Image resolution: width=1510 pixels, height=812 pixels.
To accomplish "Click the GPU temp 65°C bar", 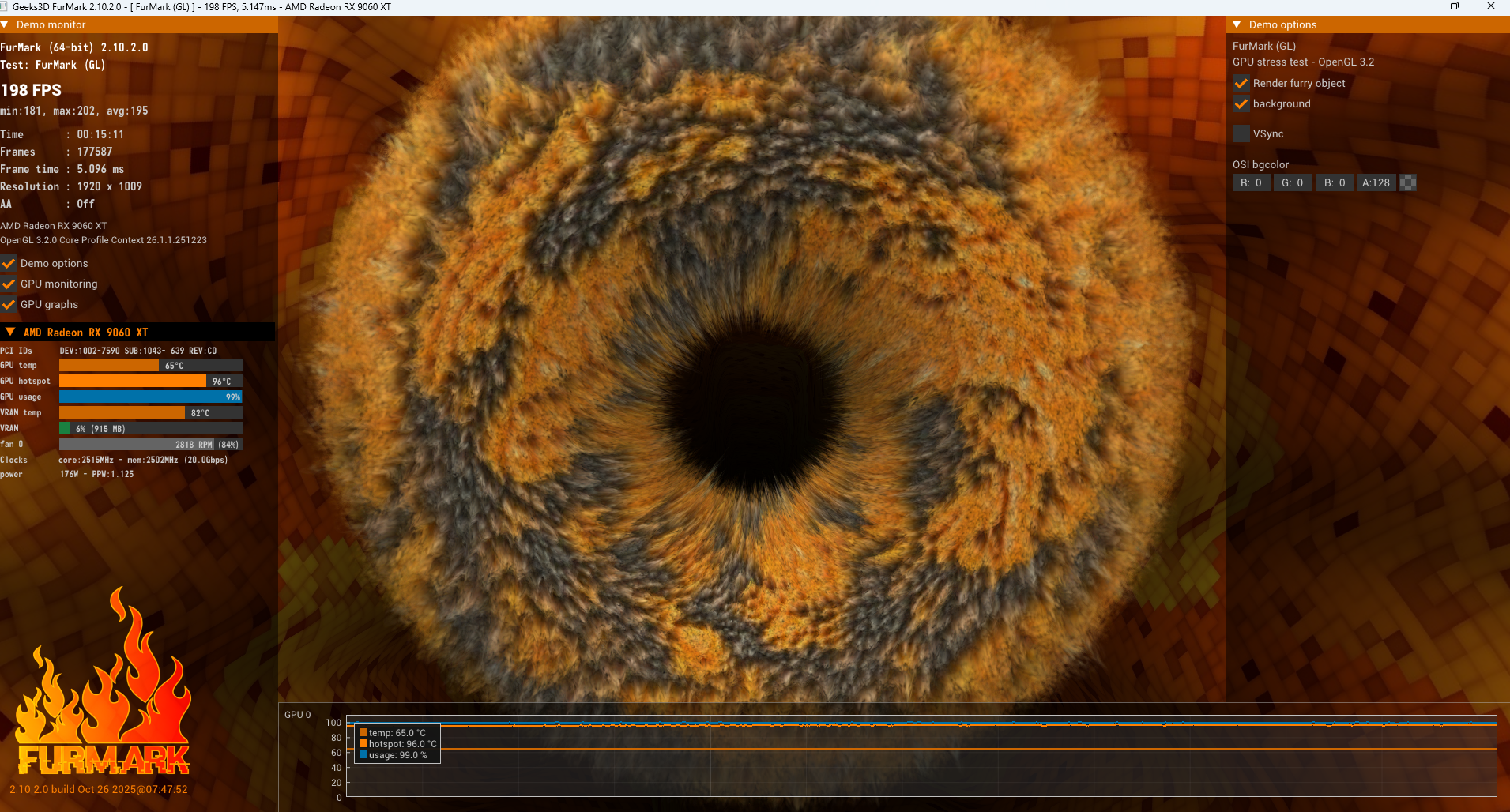I will (x=151, y=365).
